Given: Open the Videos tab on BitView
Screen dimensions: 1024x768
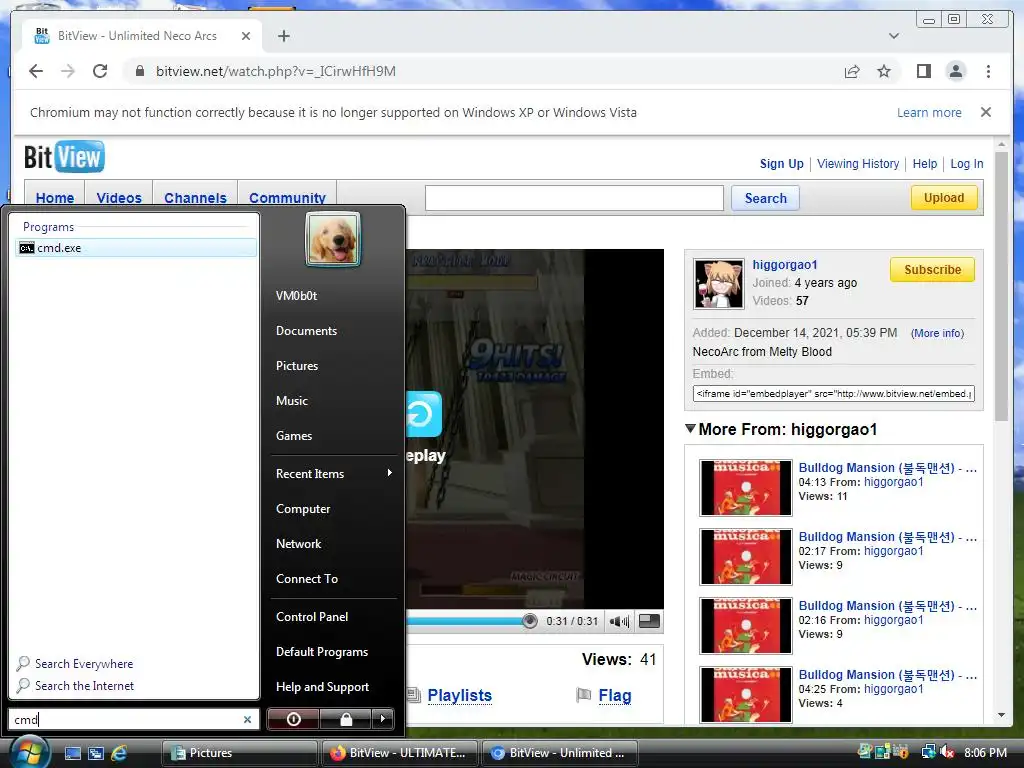Looking at the screenshot, I should click(x=119, y=197).
